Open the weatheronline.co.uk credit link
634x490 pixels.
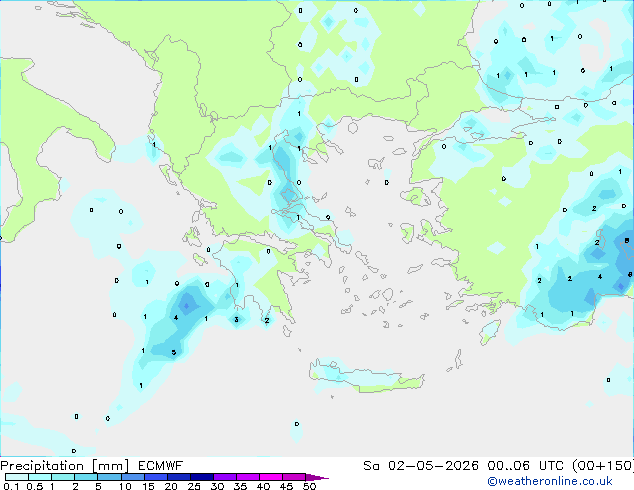[x=550, y=481]
